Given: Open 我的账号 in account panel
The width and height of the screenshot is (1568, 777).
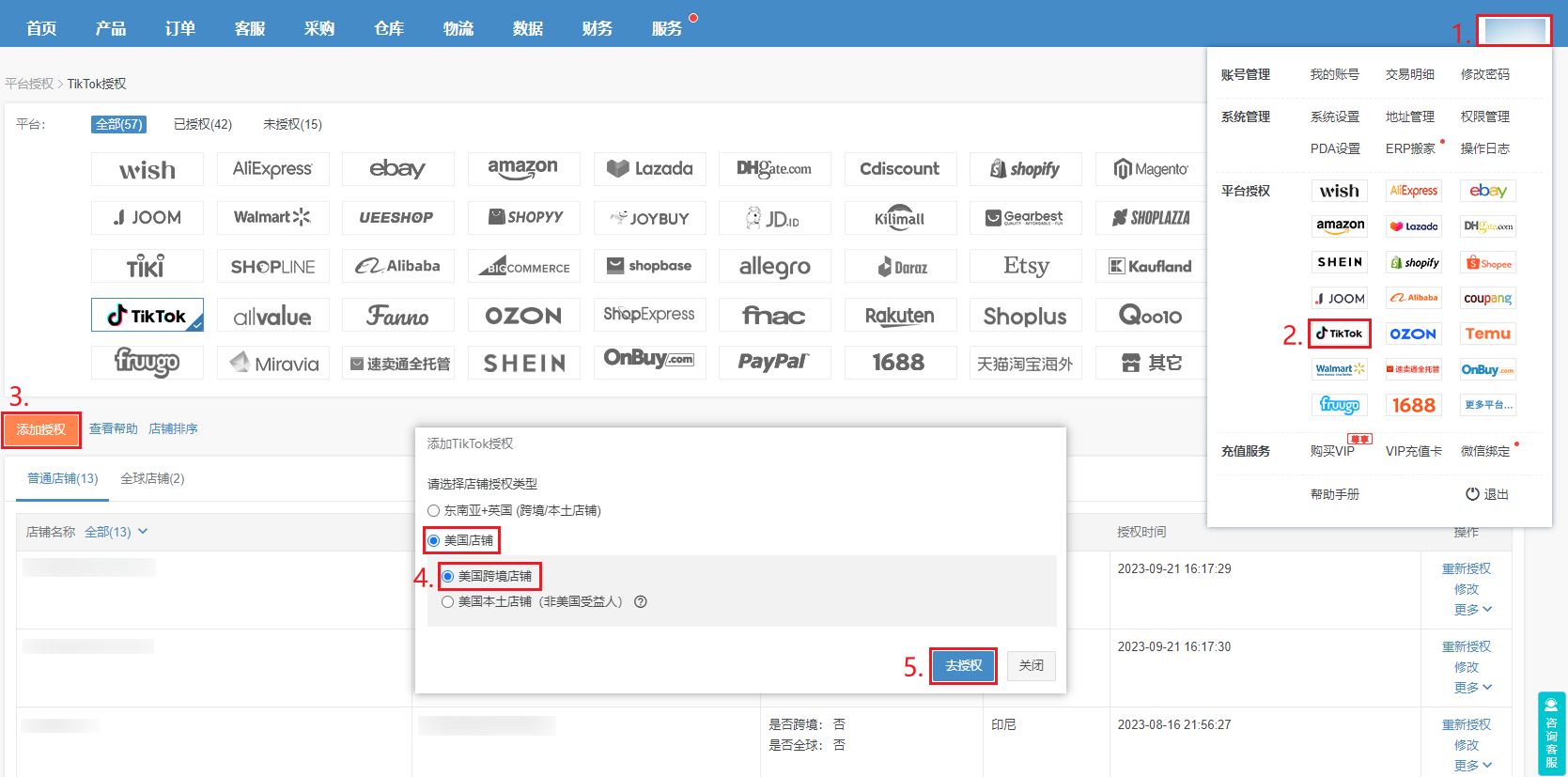Looking at the screenshot, I should pos(1335,74).
